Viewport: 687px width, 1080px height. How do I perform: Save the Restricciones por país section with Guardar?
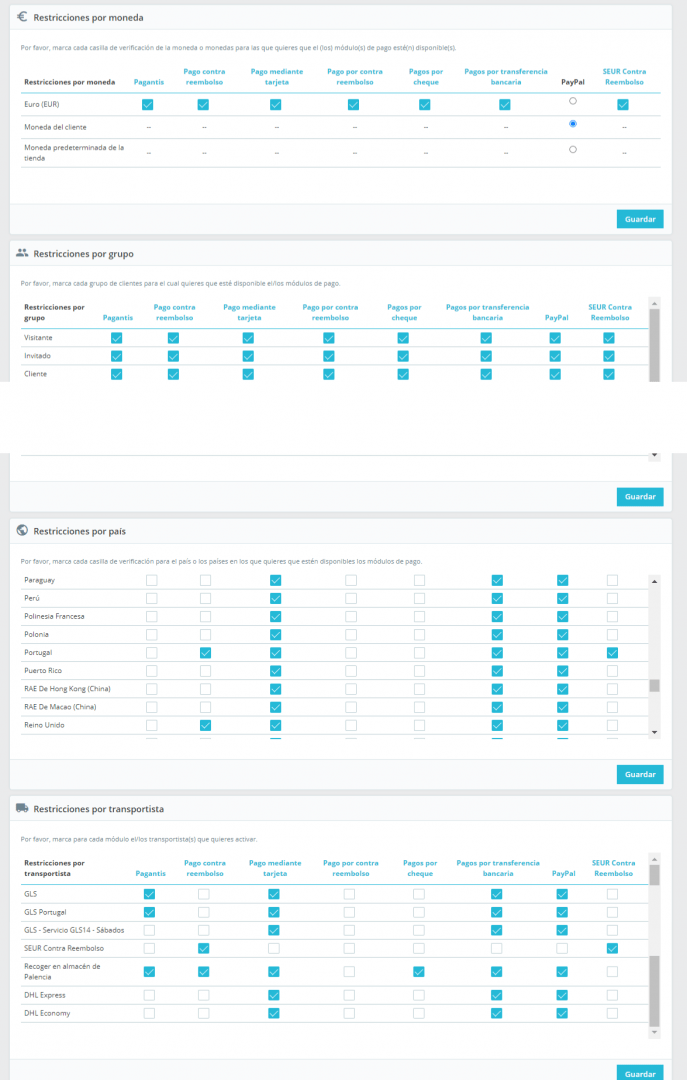click(639, 774)
